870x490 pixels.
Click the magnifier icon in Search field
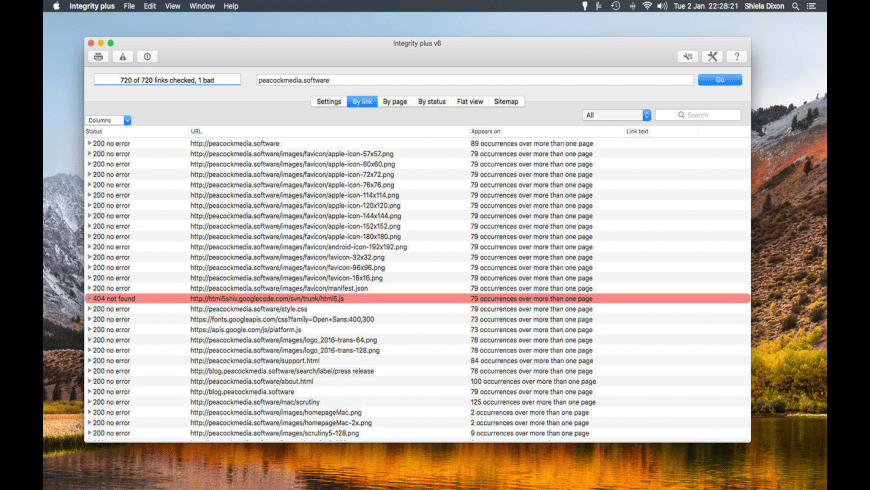(x=681, y=115)
